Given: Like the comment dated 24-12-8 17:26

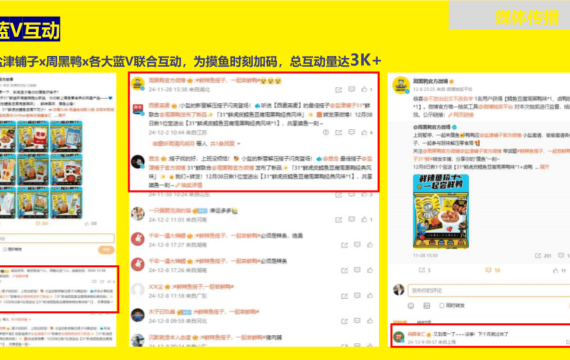Looking at the screenshot, I should (x=370, y=270).
